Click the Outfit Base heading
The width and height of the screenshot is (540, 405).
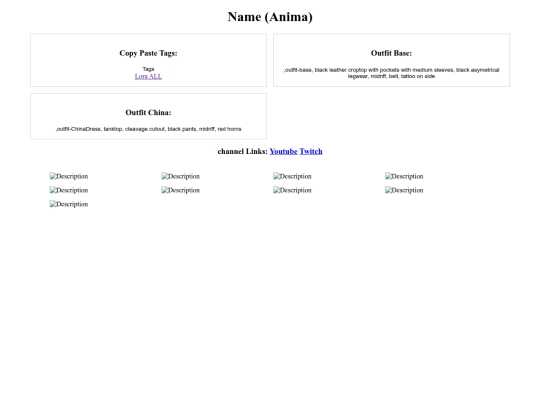(391, 53)
